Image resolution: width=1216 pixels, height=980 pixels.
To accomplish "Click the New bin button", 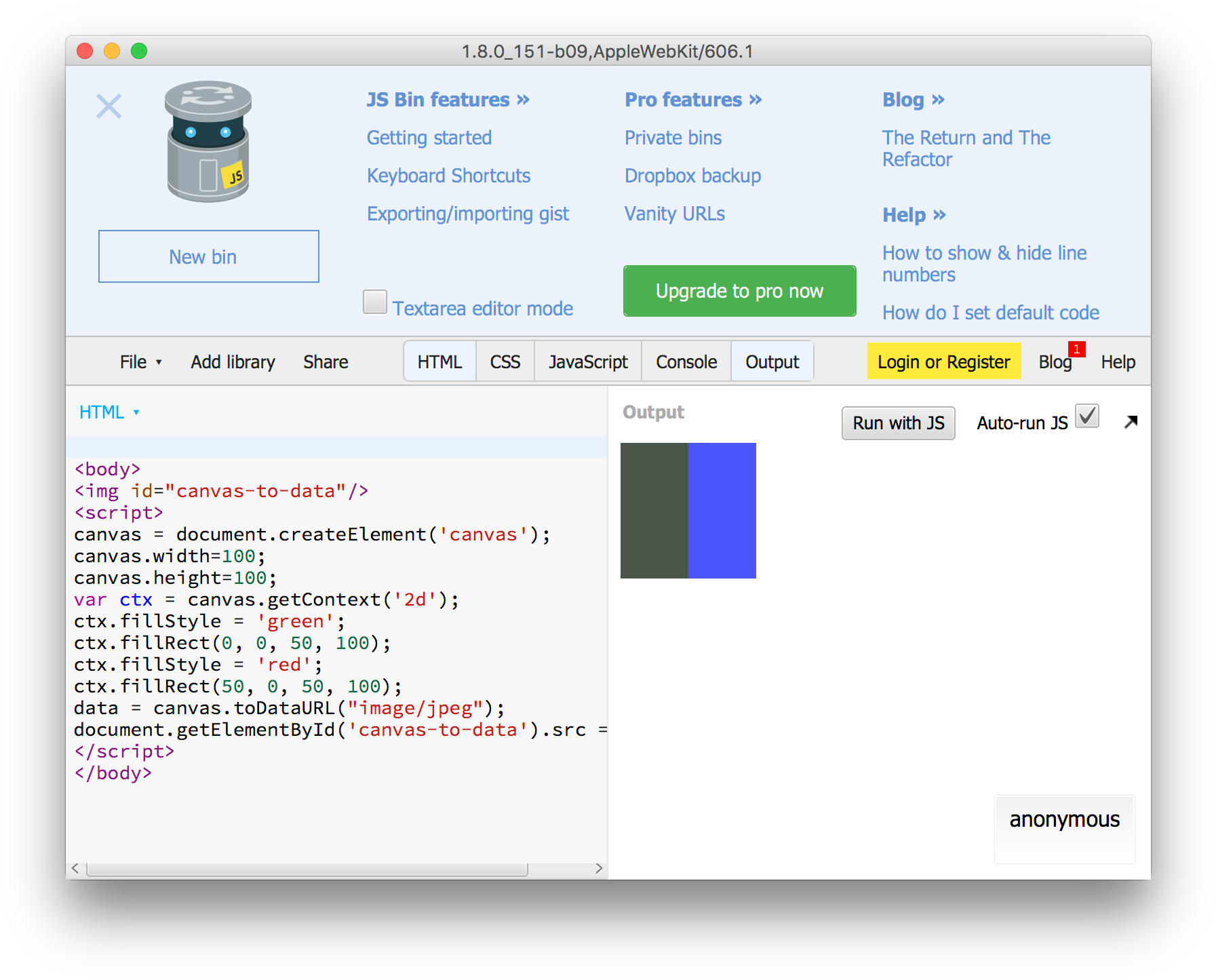I will 209,256.
